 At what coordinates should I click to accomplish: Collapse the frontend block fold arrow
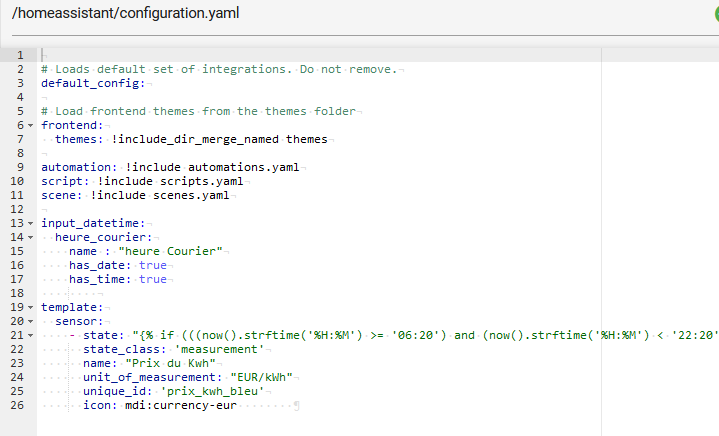pyautogui.click(x=30, y=125)
